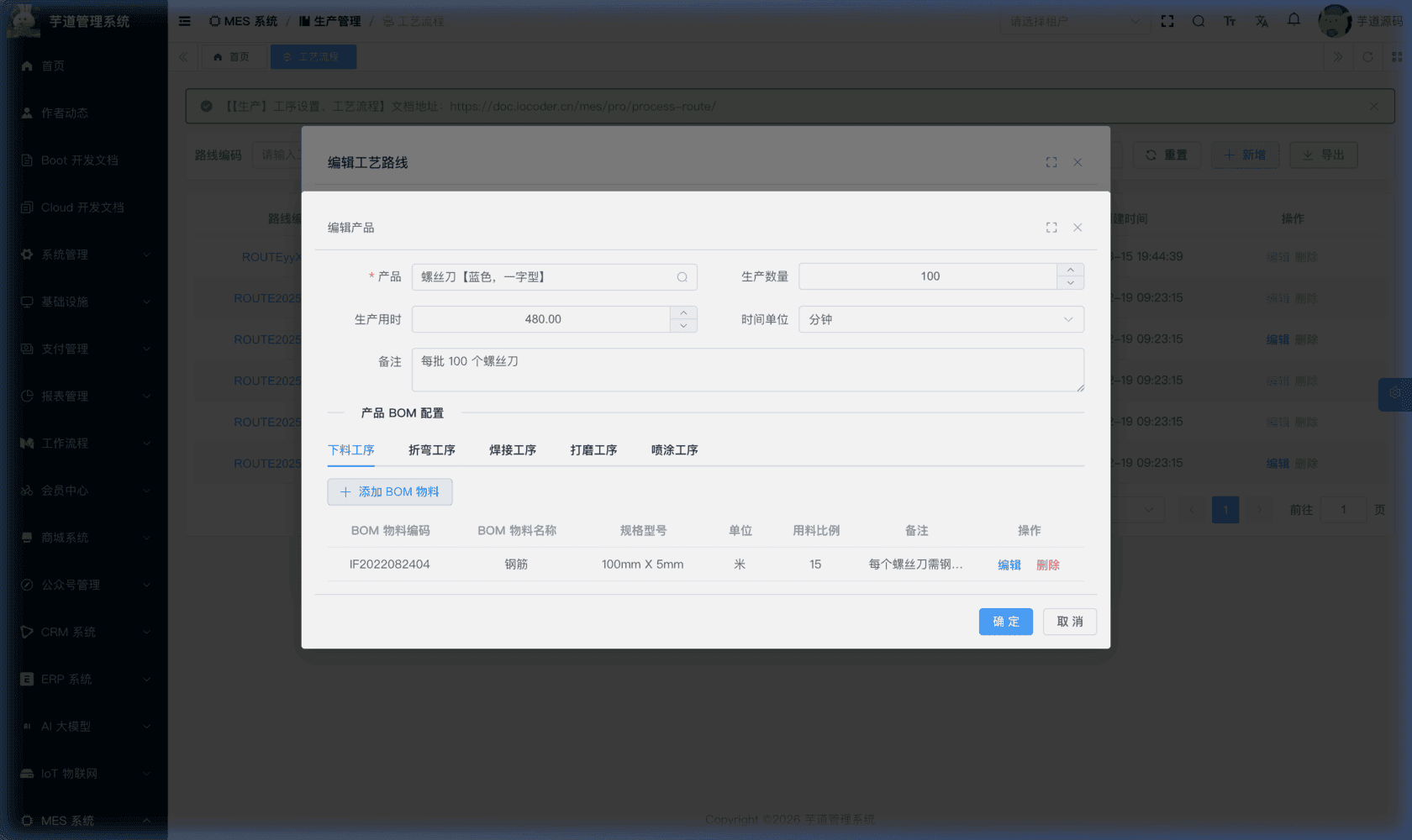
Task: Decrease 生产数量 with down arrow
Action: click(x=1070, y=283)
